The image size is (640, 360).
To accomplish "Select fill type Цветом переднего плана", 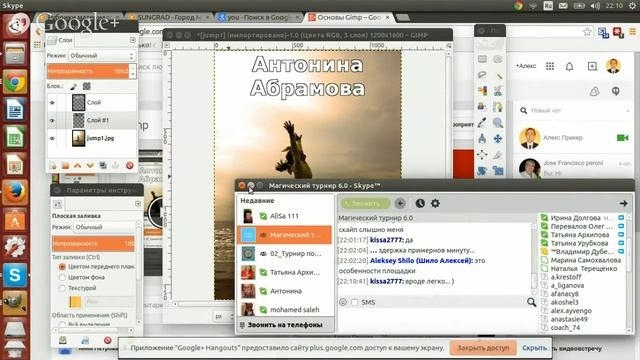I will pyautogui.click(x=62, y=267).
